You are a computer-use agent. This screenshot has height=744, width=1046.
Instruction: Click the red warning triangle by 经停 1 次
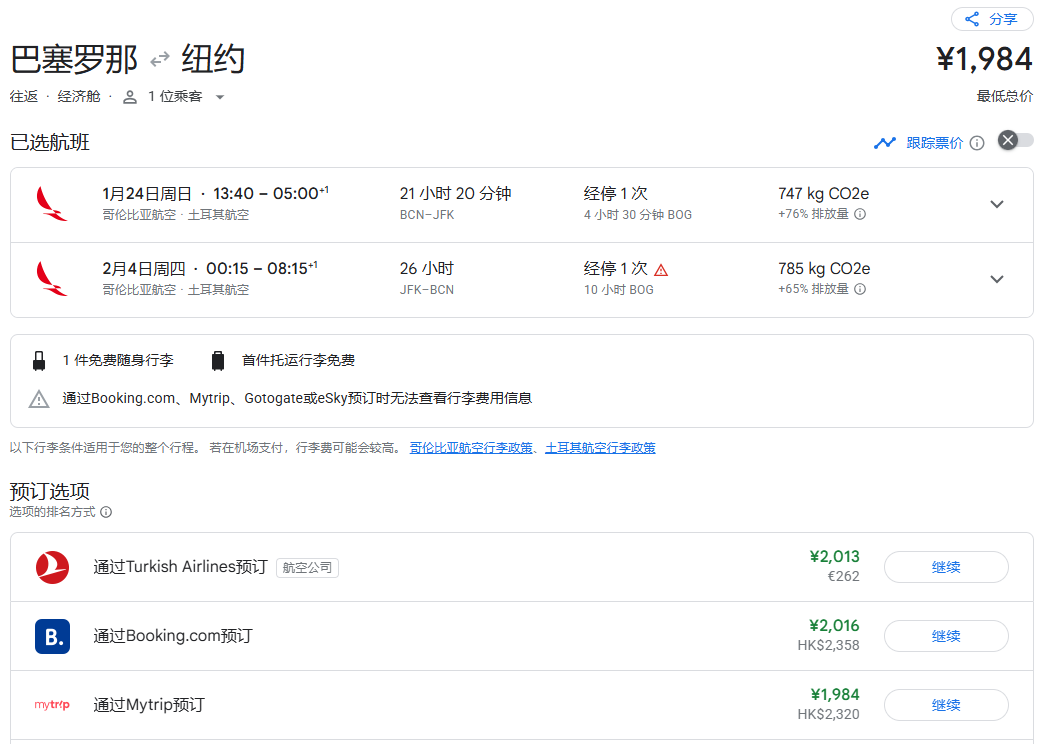coord(661,270)
